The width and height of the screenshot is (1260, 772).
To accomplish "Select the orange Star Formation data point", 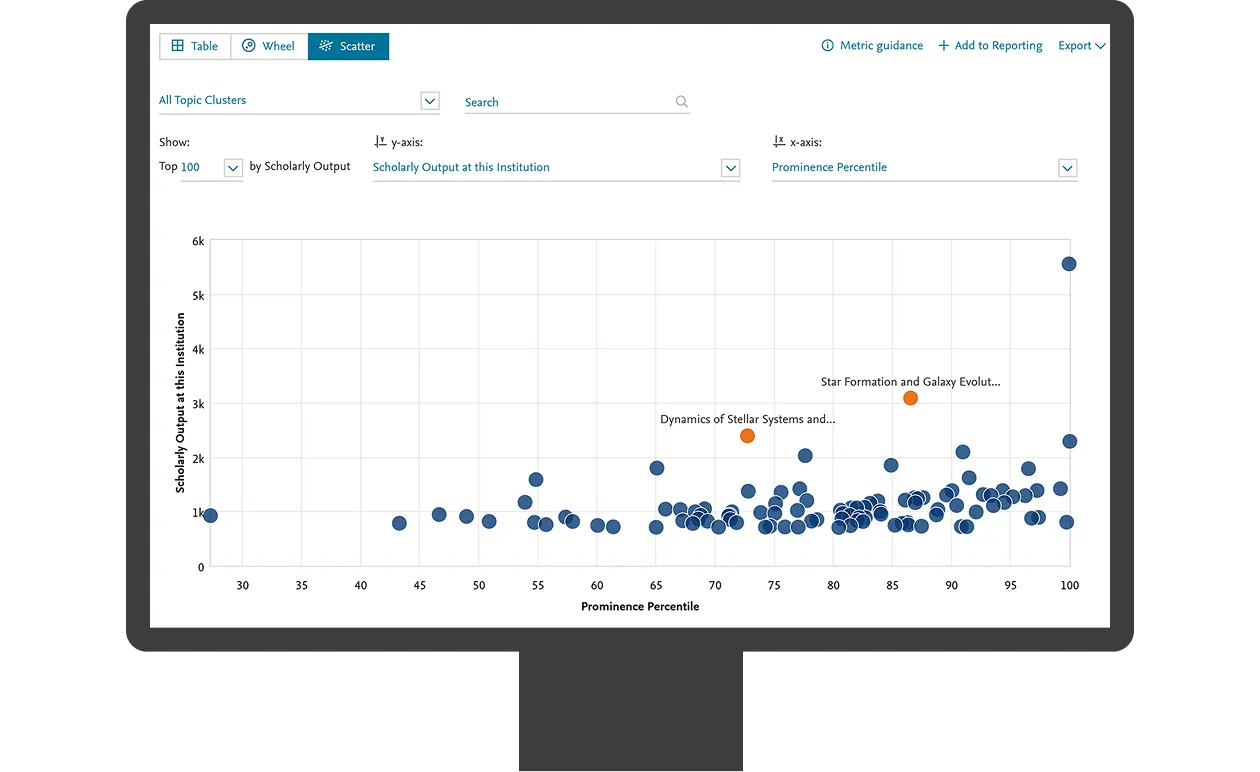I will tap(910, 398).
